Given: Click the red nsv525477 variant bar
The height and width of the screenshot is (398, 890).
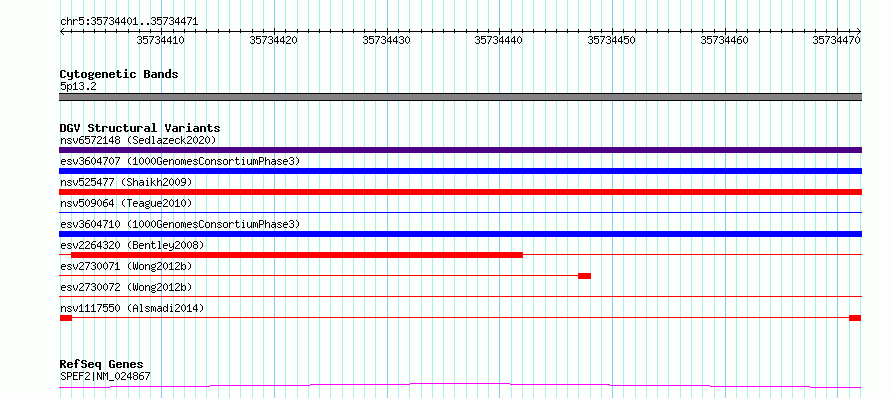Looking at the screenshot, I should (460, 192).
